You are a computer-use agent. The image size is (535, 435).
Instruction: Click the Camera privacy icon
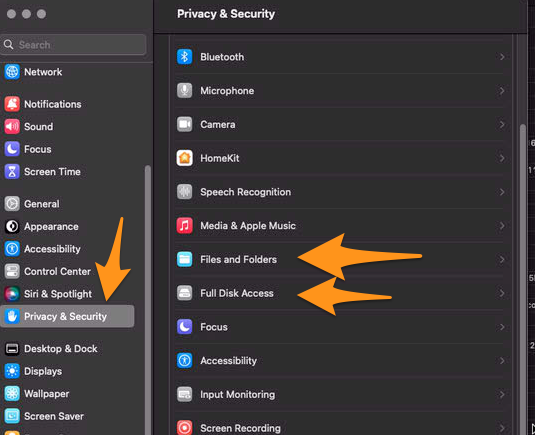click(185, 124)
